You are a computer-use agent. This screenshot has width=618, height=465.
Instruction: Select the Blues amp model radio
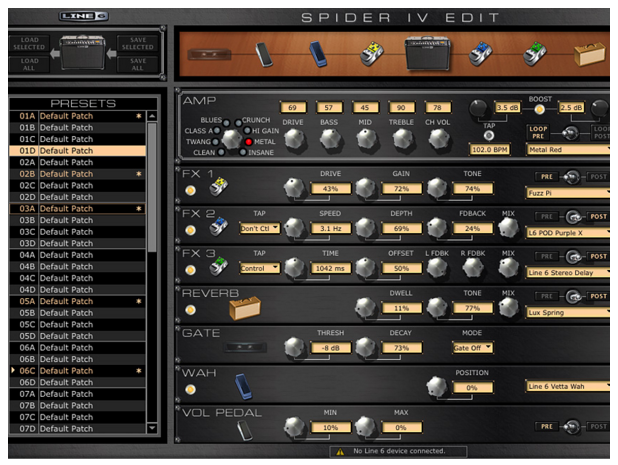226,123
